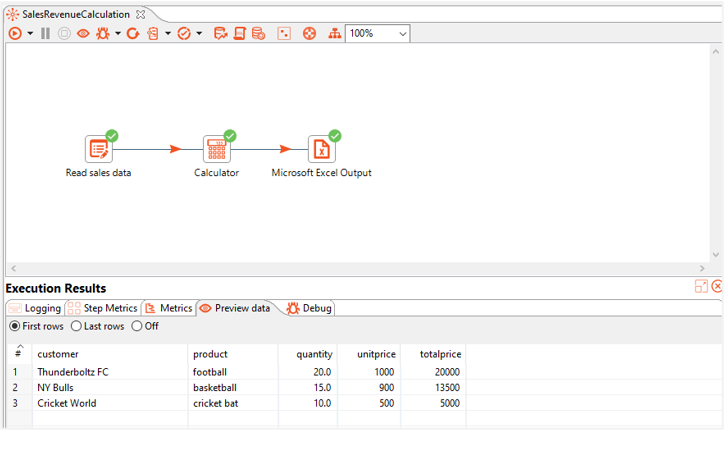Click the Replay transformation icon
This screenshot has width=727, height=451.
coord(133,33)
